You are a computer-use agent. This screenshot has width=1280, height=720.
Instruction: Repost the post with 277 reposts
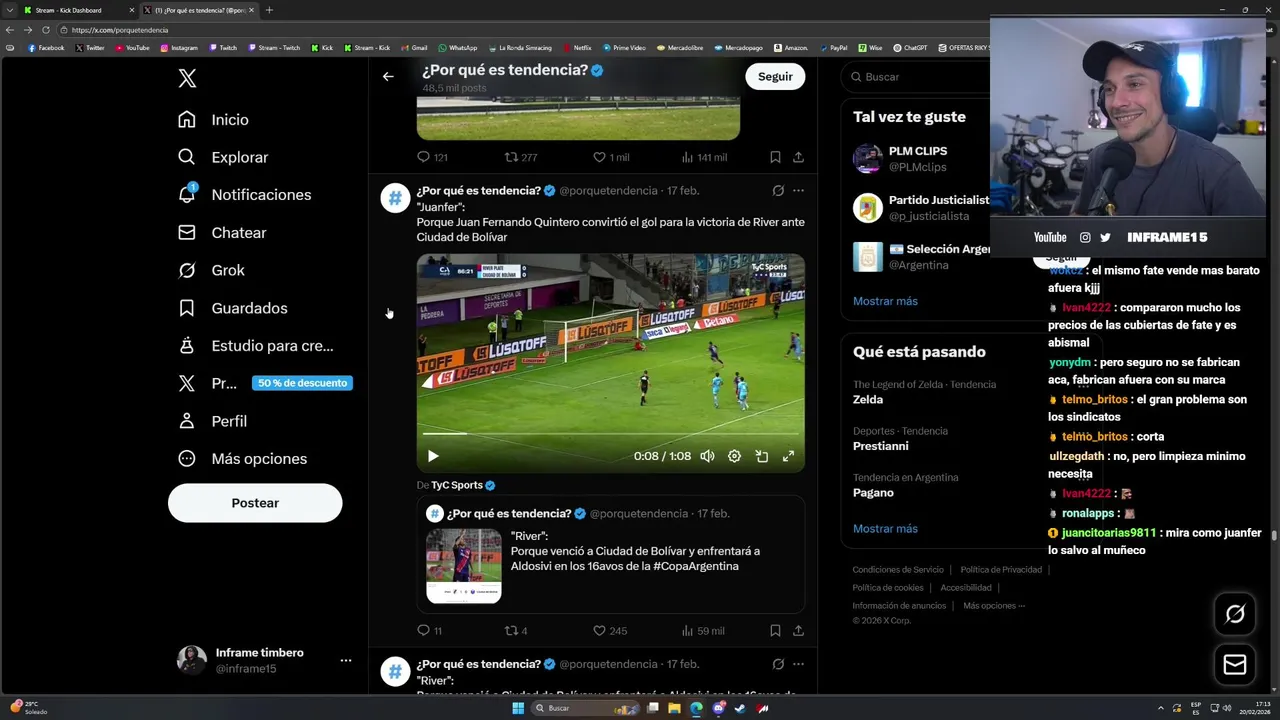coord(521,157)
